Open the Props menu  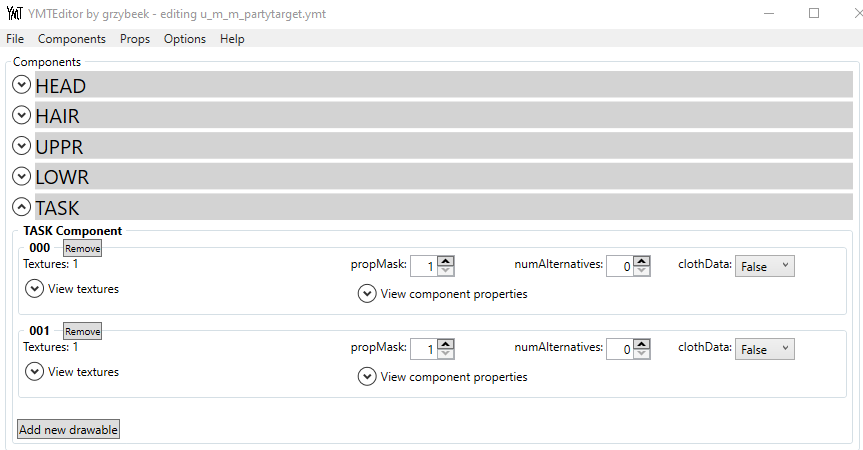(134, 39)
